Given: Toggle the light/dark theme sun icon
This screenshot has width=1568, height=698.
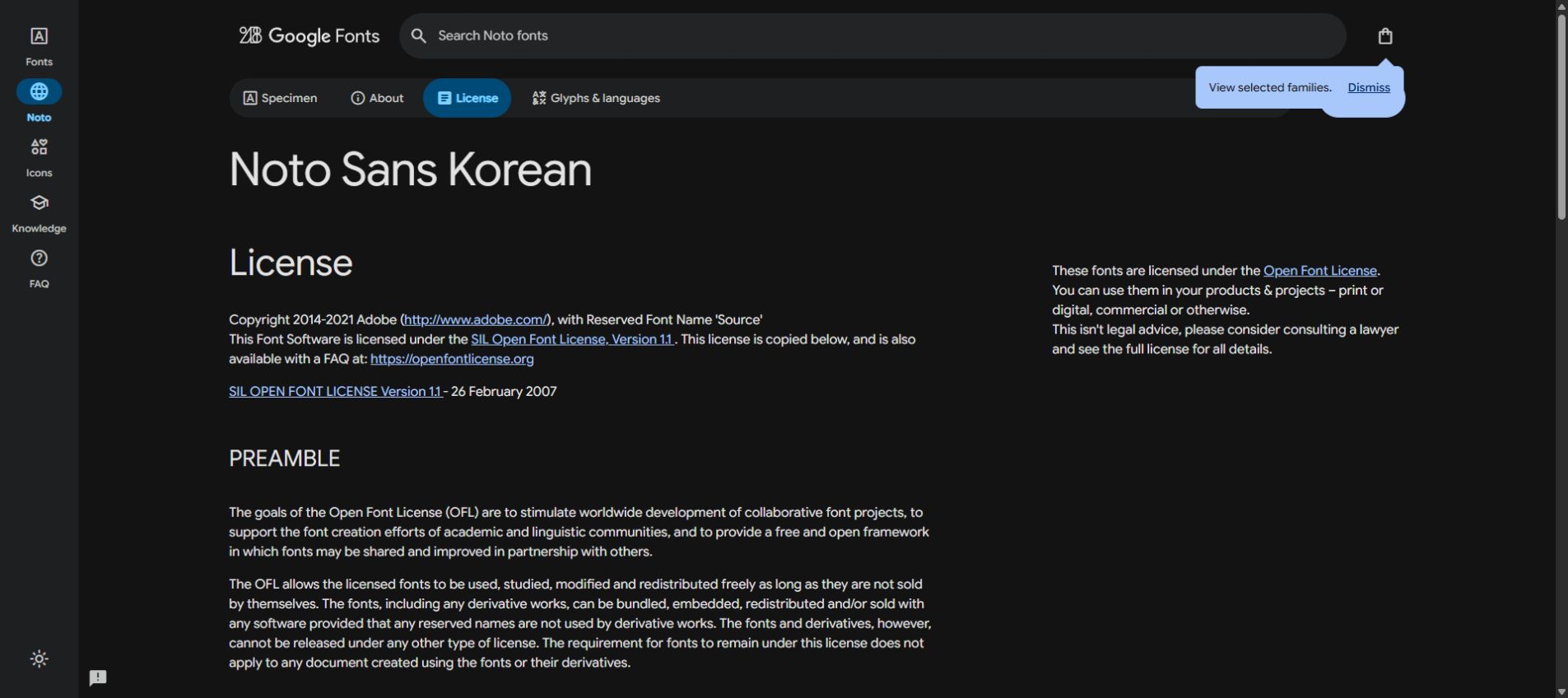Looking at the screenshot, I should pyautogui.click(x=39, y=658).
